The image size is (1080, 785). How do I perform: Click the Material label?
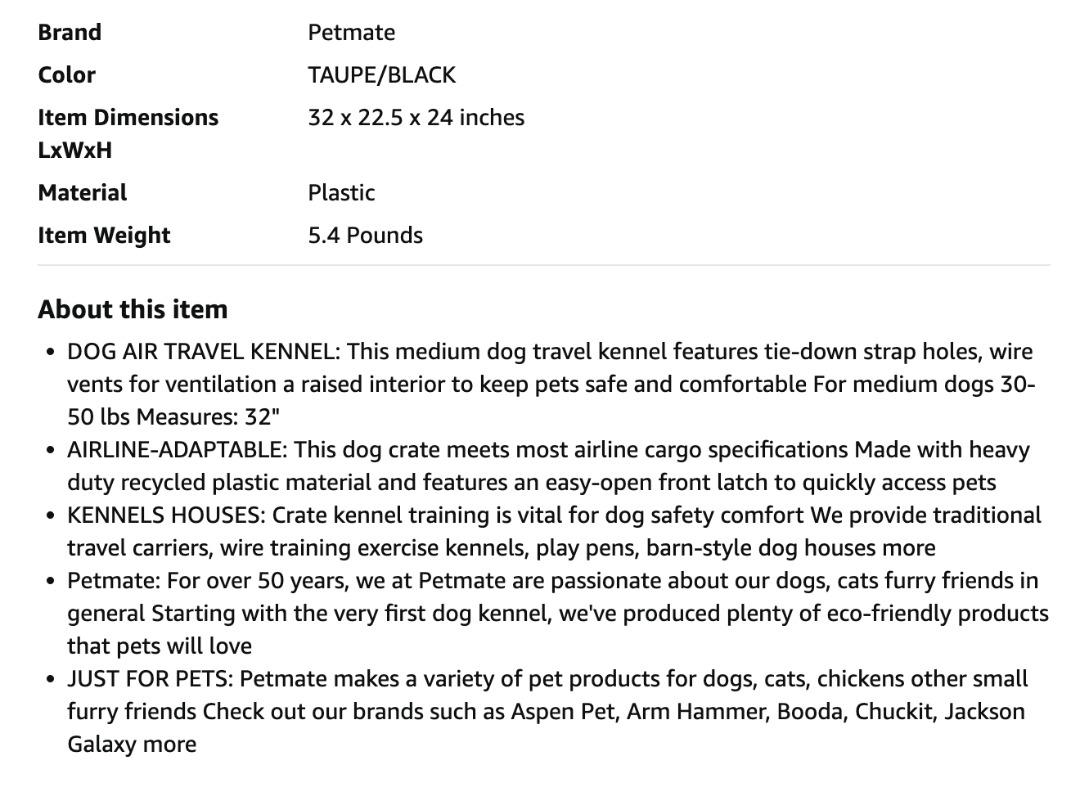(82, 192)
